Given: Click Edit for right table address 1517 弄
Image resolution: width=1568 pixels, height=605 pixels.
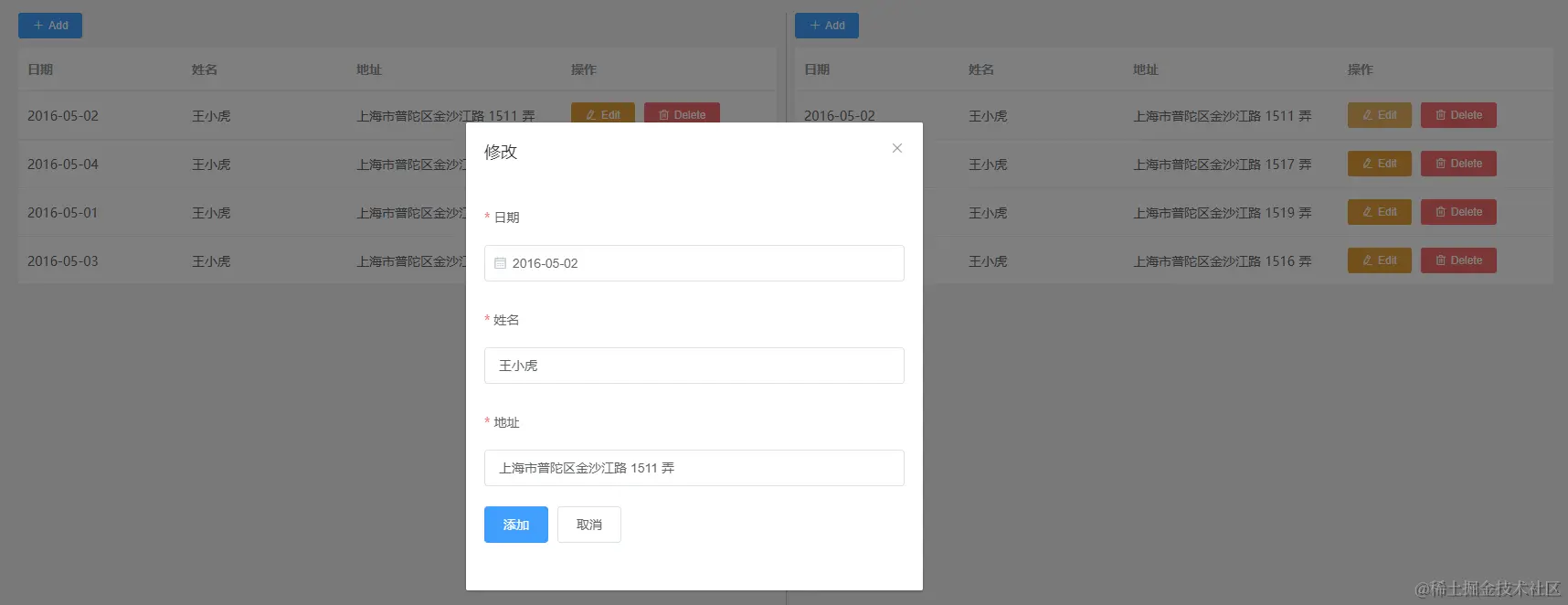Looking at the screenshot, I should pyautogui.click(x=1380, y=164).
